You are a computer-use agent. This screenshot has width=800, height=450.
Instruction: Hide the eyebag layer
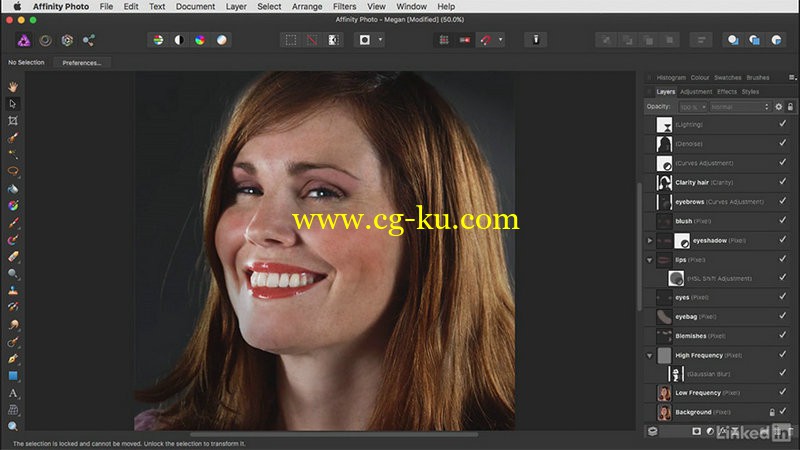[783, 316]
